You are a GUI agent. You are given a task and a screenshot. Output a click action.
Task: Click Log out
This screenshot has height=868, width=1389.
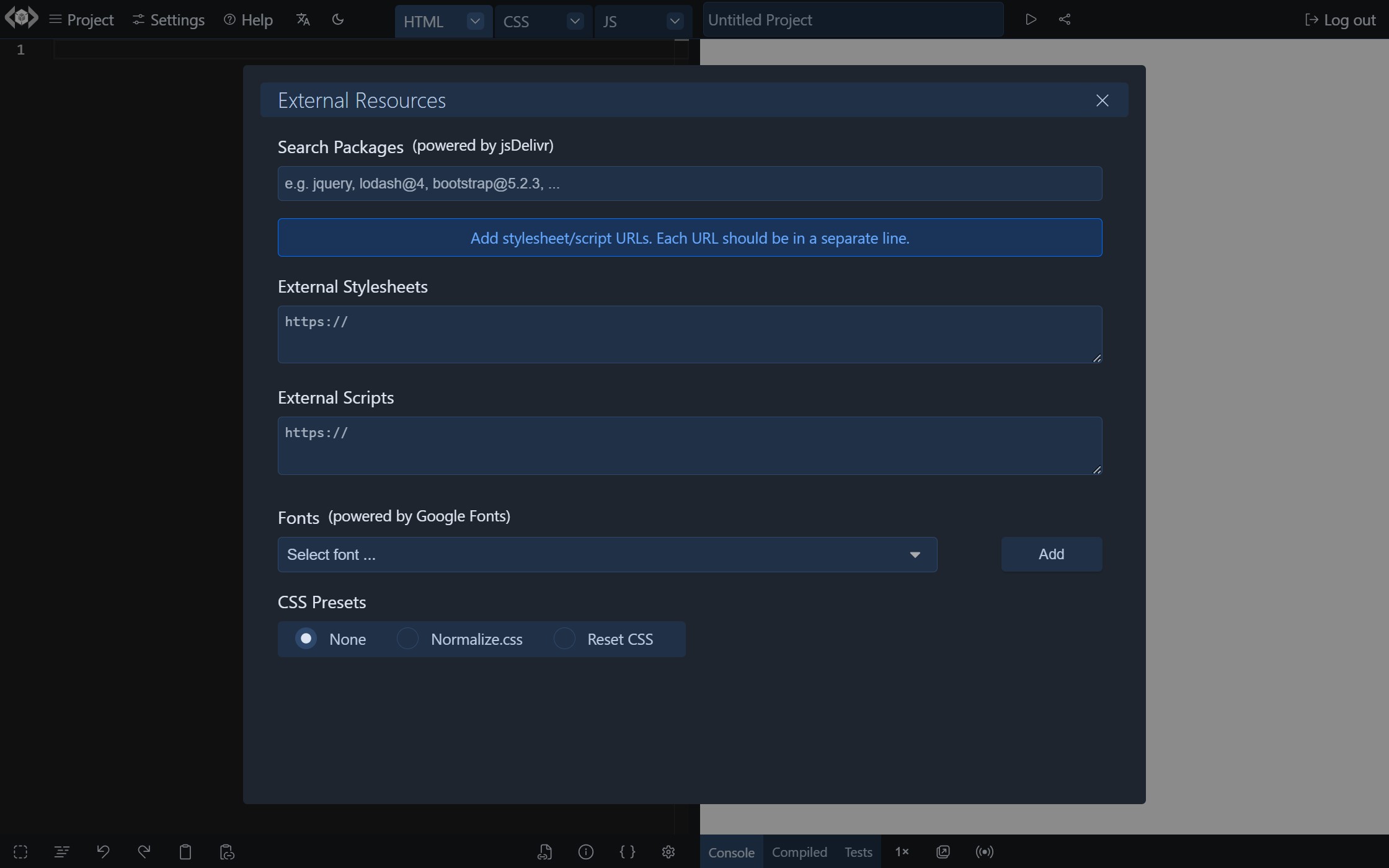coord(1340,19)
